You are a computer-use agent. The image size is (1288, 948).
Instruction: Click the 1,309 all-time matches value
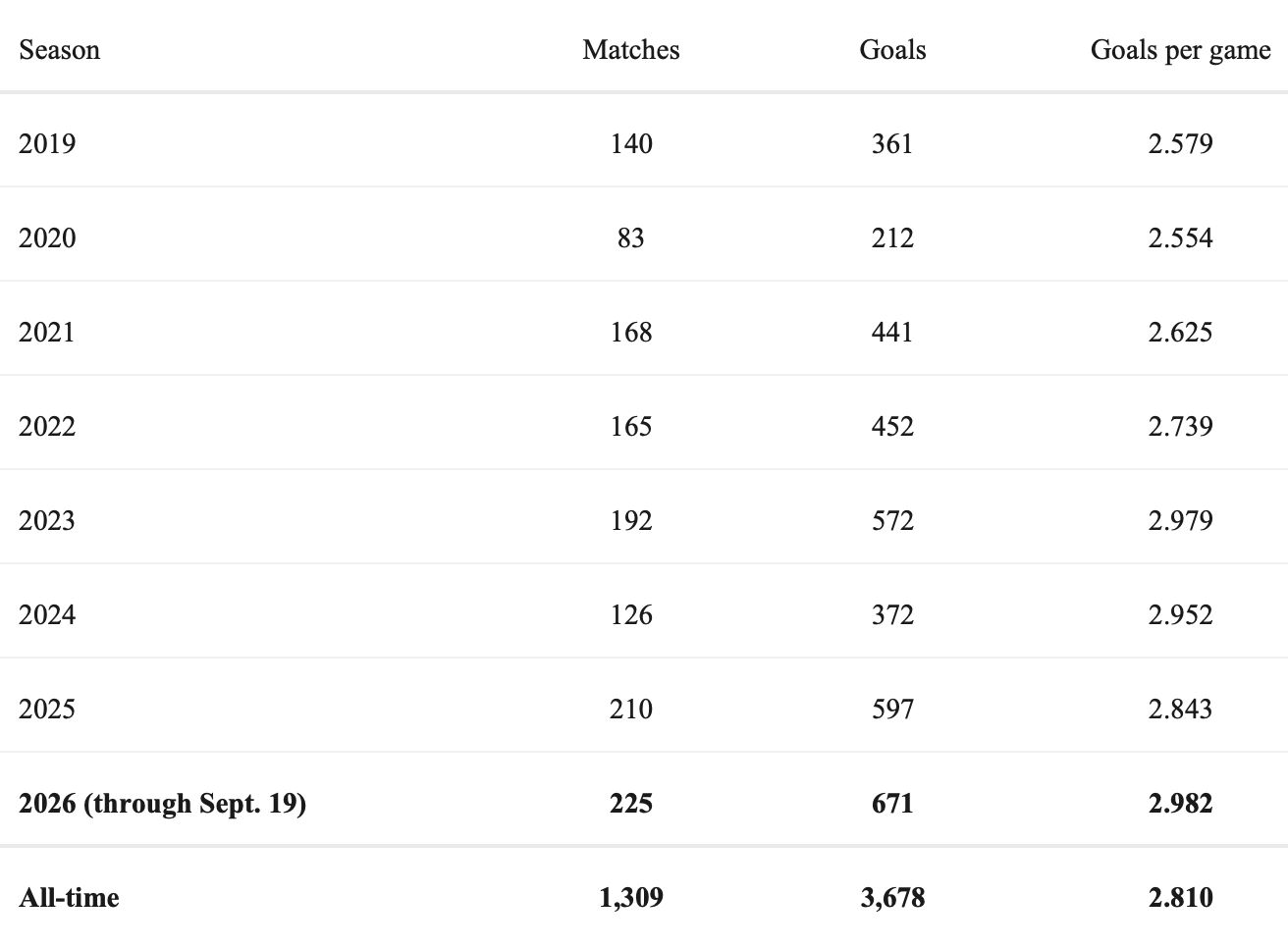[630, 898]
